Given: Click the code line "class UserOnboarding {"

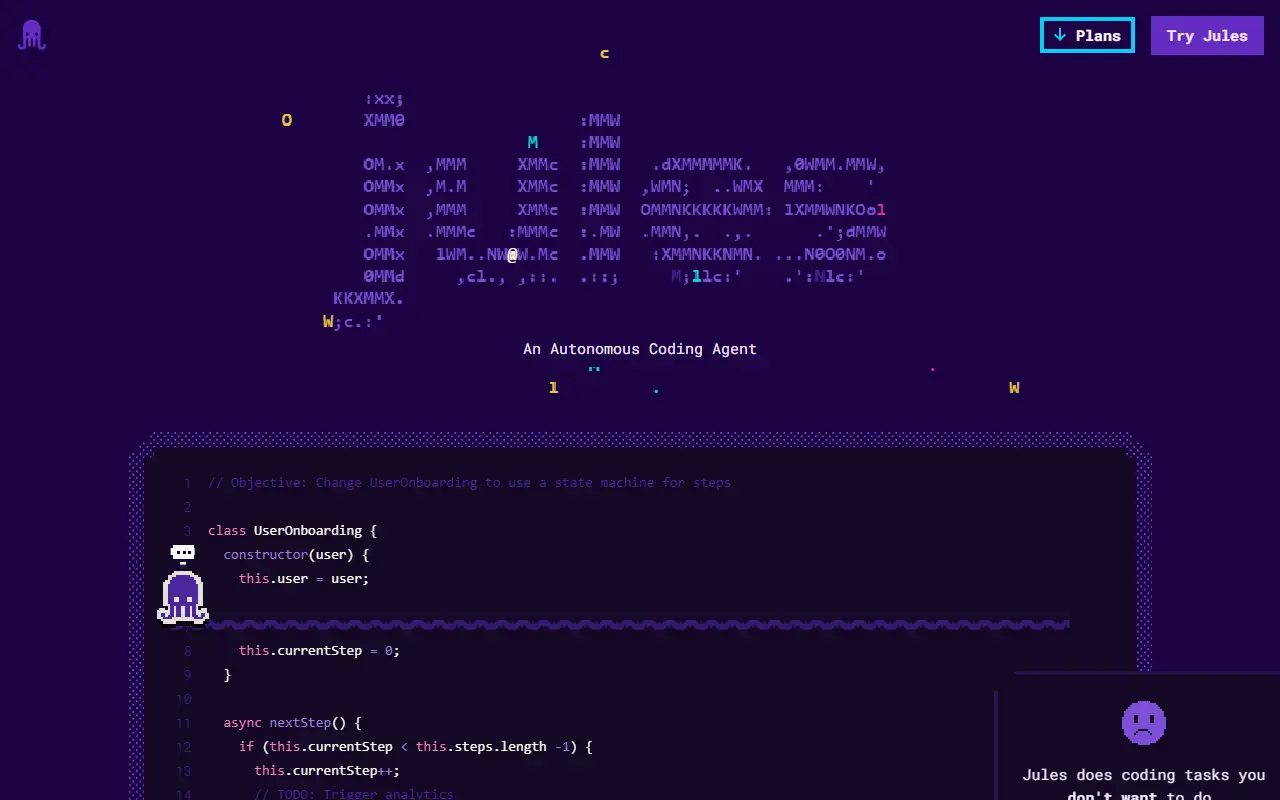Looking at the screenshot, I should coord(292,530).
